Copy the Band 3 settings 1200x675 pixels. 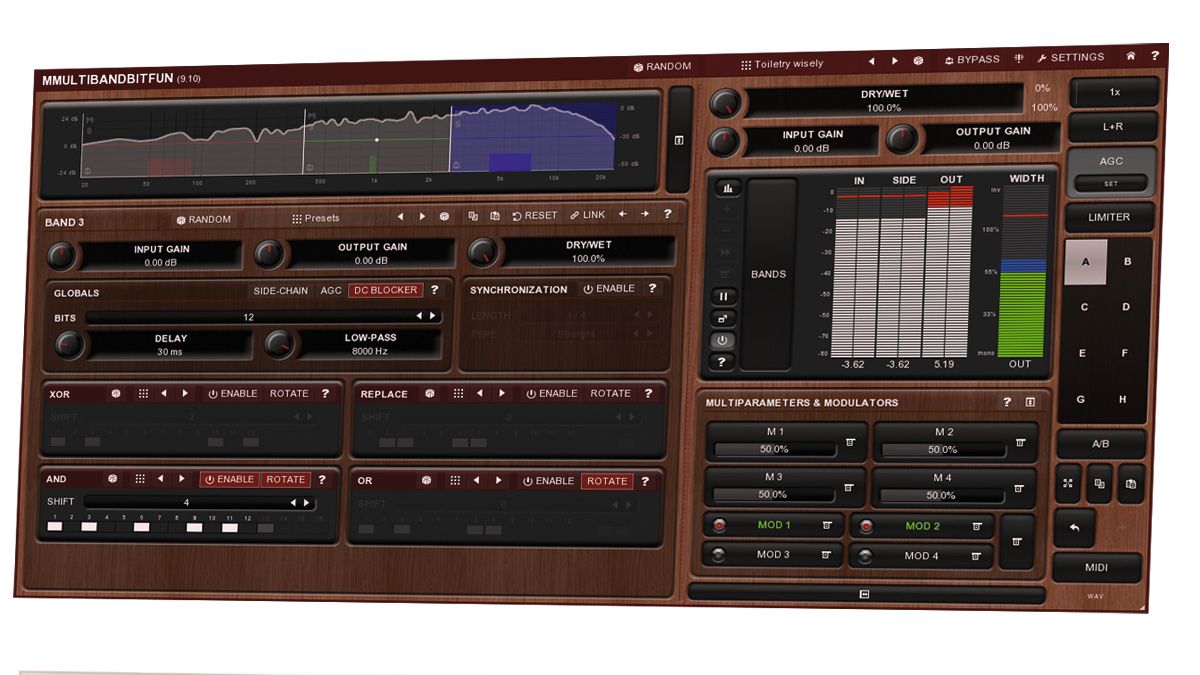point(475,215)
